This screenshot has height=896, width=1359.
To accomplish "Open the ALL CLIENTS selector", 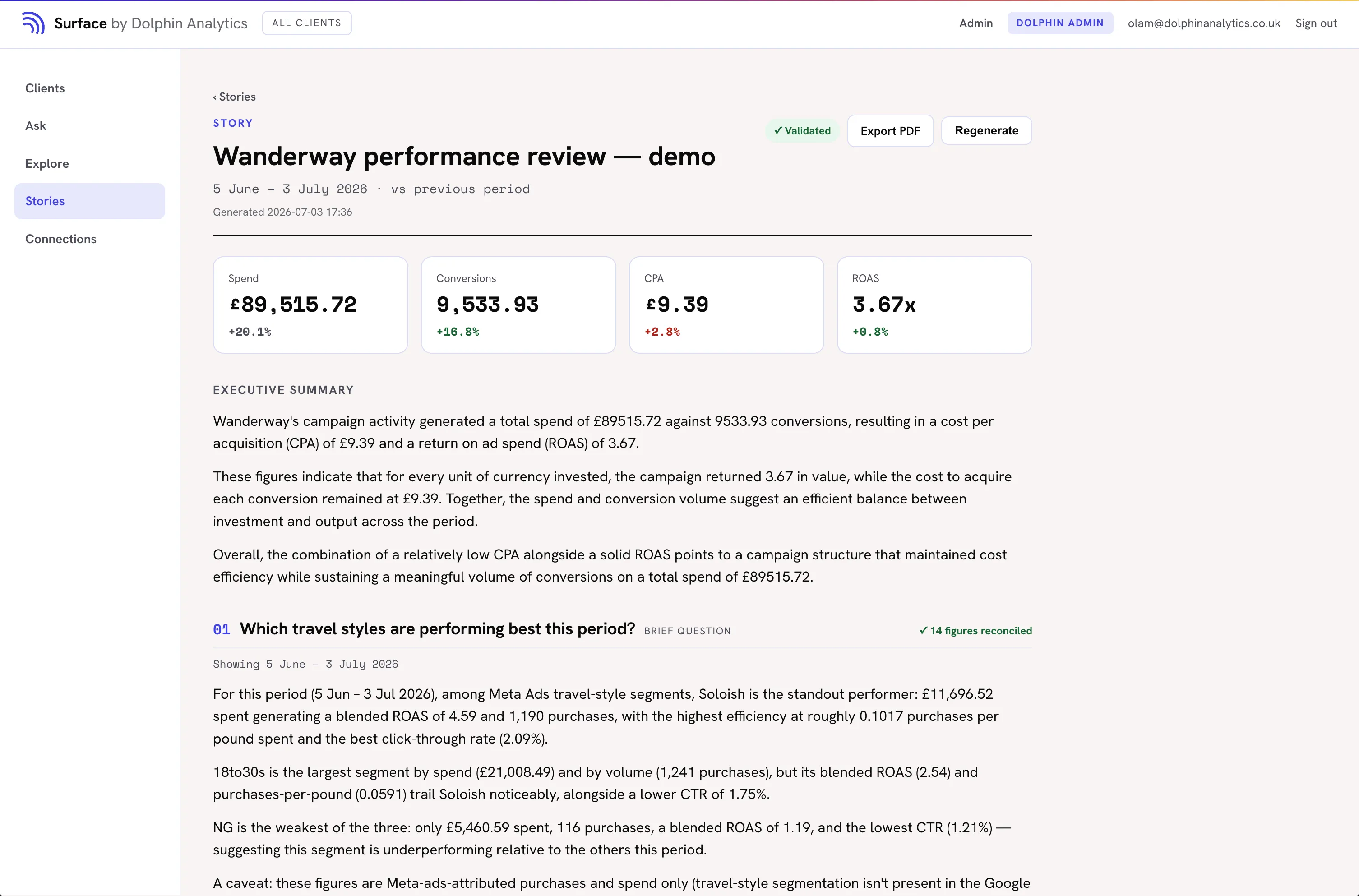I will coord(306,23).
